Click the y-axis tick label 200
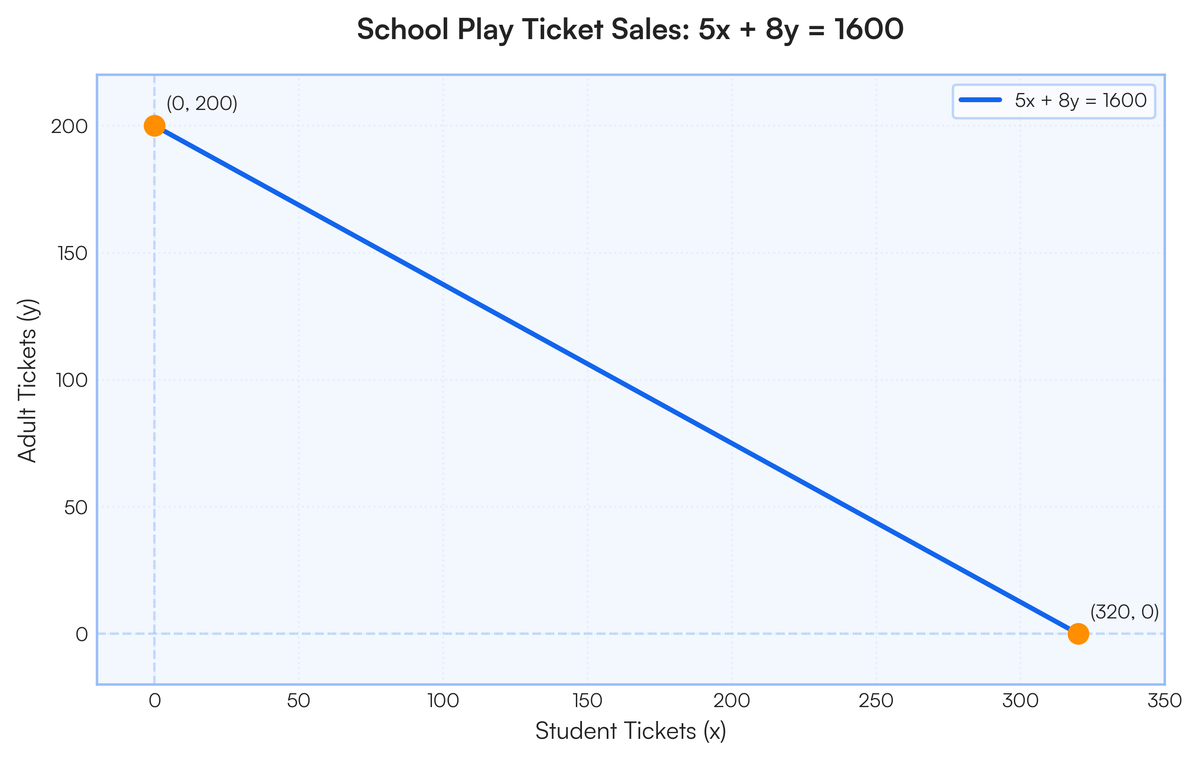This screenshot has width=1200, height=761. pyautogui.click(x=72, y=126)
